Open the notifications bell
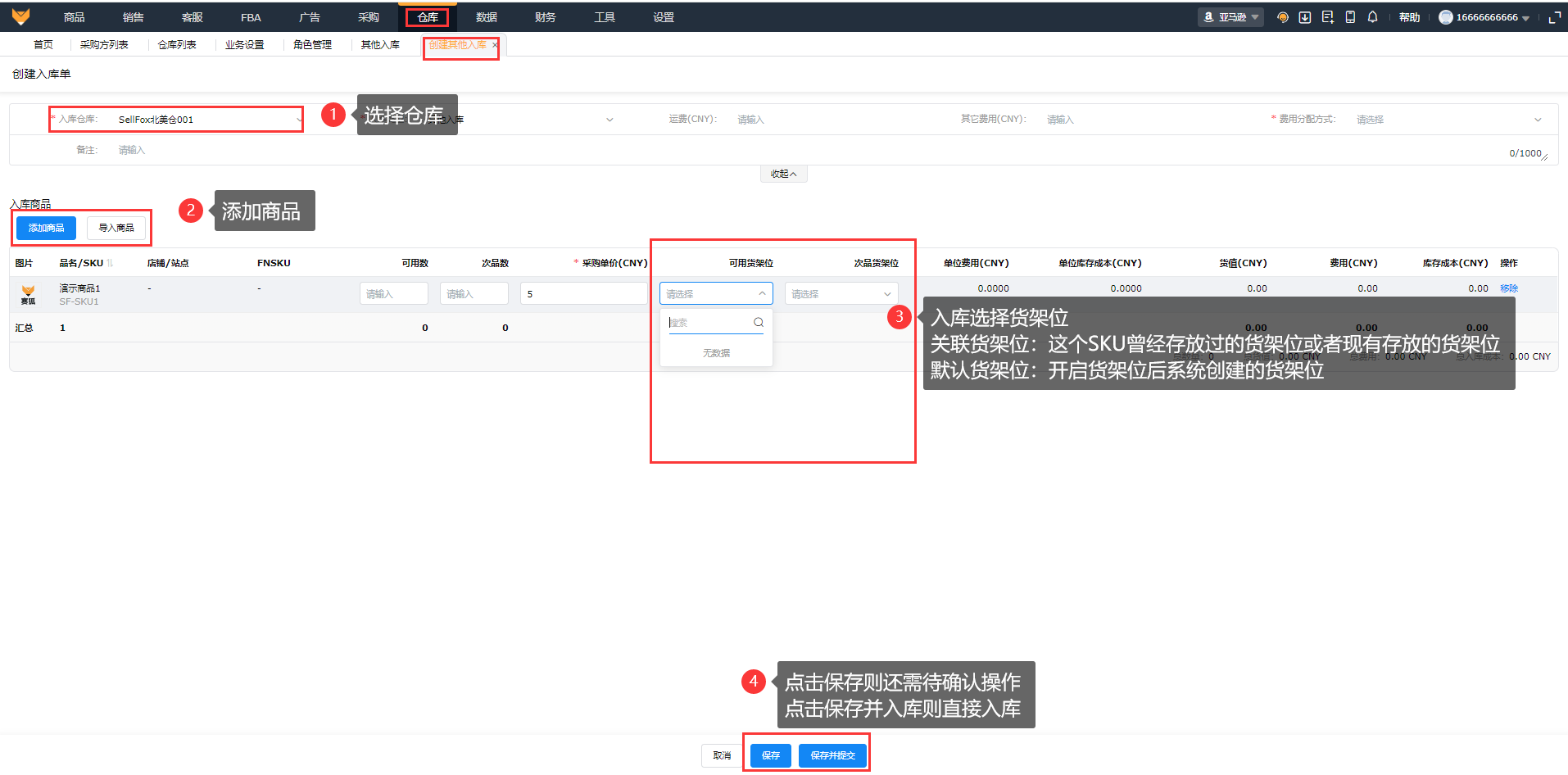Screen dimensions: 1568x775 [x=1373, y=17]
